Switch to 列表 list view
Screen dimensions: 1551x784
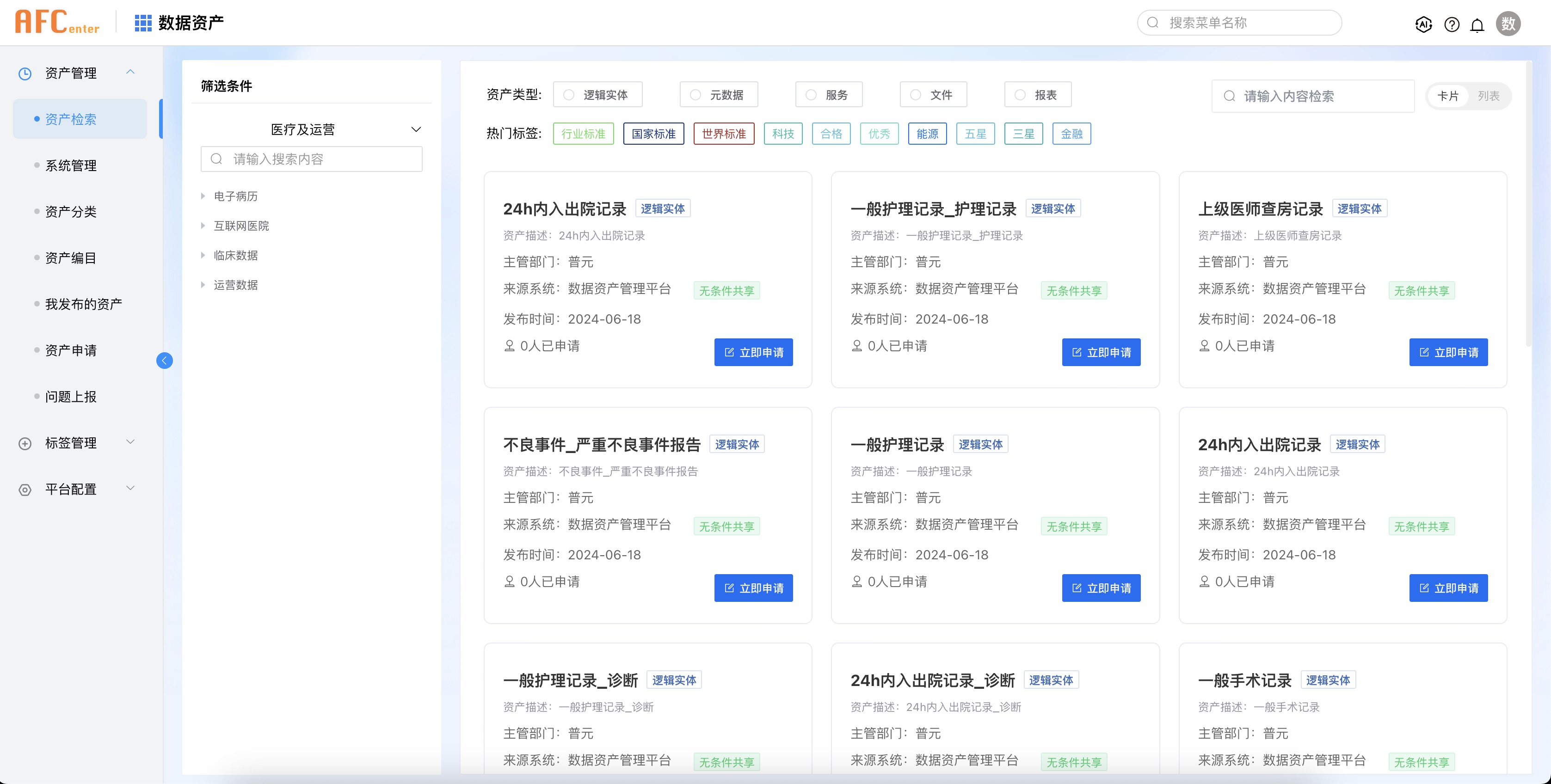1489,96
